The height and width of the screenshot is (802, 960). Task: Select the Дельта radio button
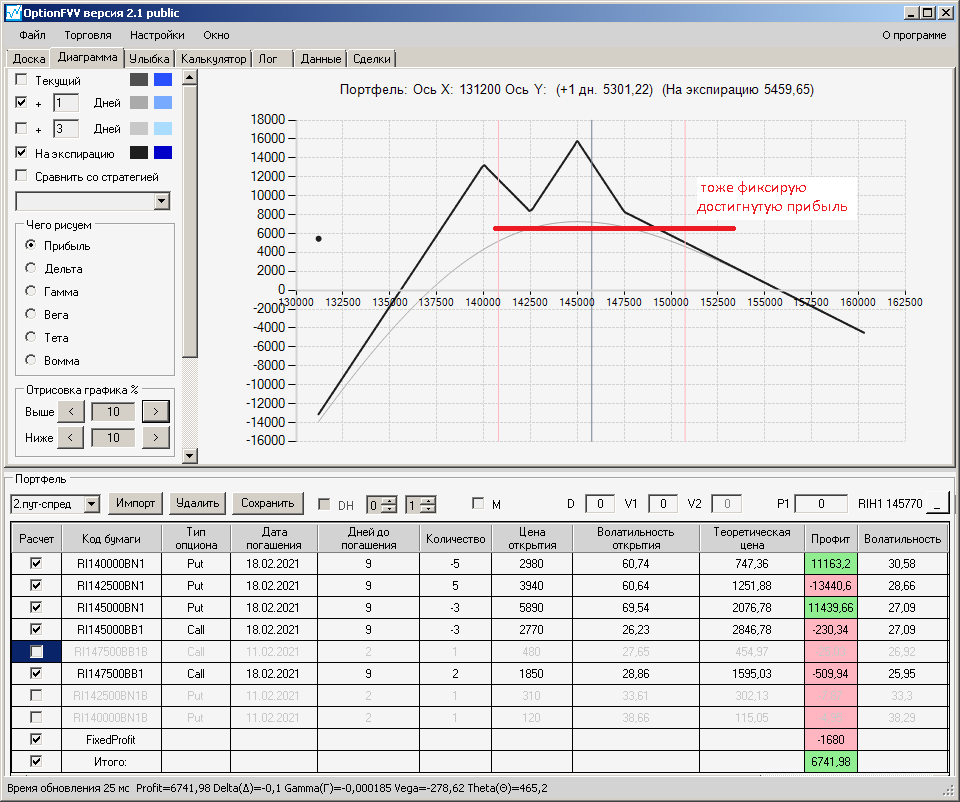click(x=31, y=268)
